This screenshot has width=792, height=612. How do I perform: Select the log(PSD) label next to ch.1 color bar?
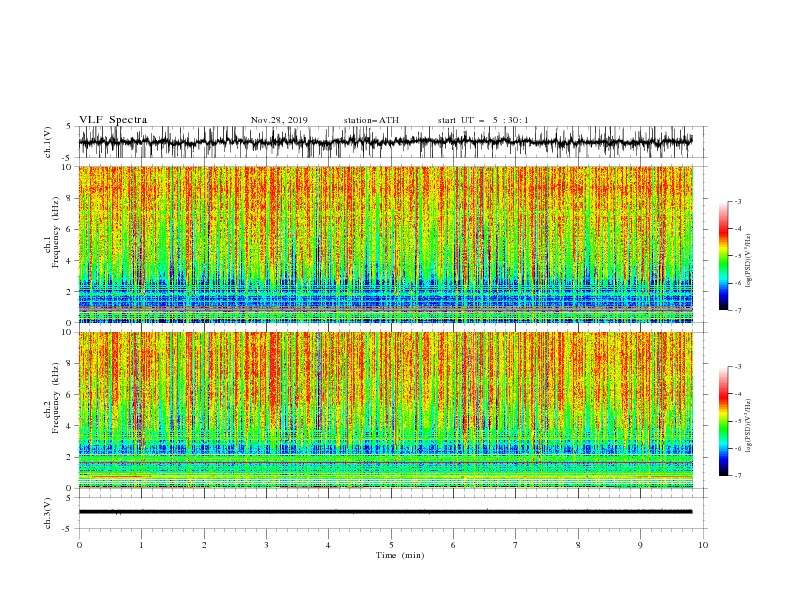coord(749,261)
